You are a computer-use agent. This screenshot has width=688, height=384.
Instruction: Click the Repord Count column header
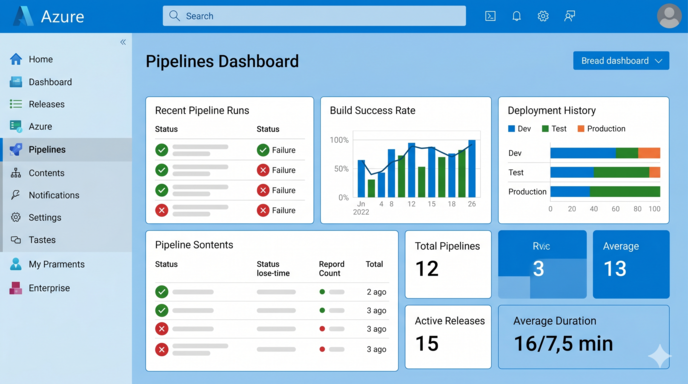pyautogui.click(x=331, y=269)
